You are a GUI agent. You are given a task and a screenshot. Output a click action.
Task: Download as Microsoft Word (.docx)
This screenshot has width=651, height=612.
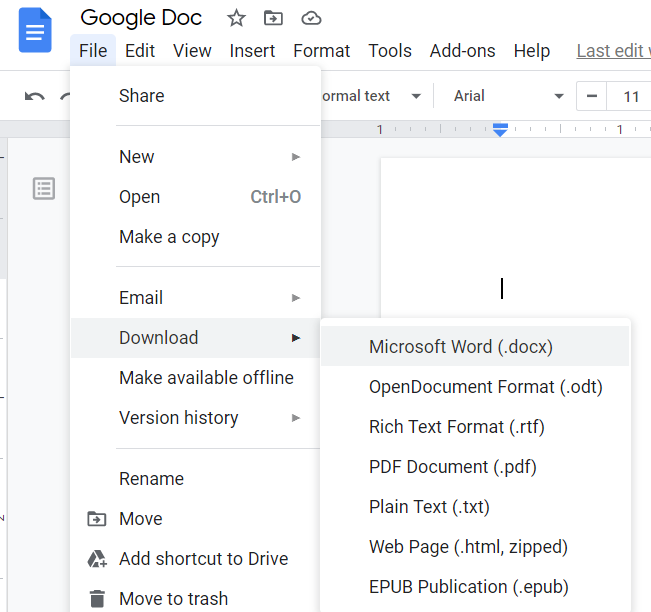(x=475, y=347)
